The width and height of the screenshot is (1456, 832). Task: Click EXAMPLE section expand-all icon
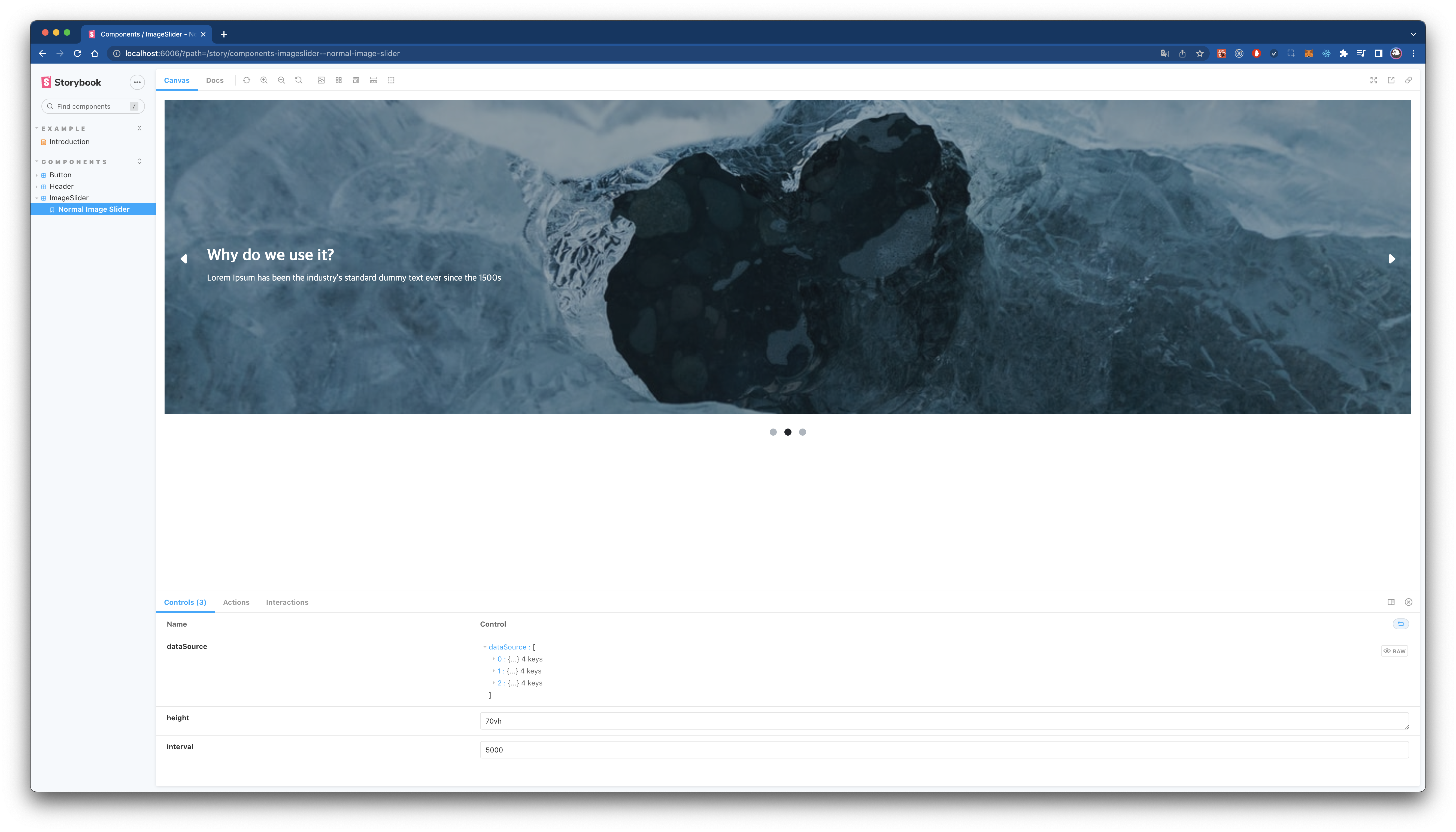(139, 129)
